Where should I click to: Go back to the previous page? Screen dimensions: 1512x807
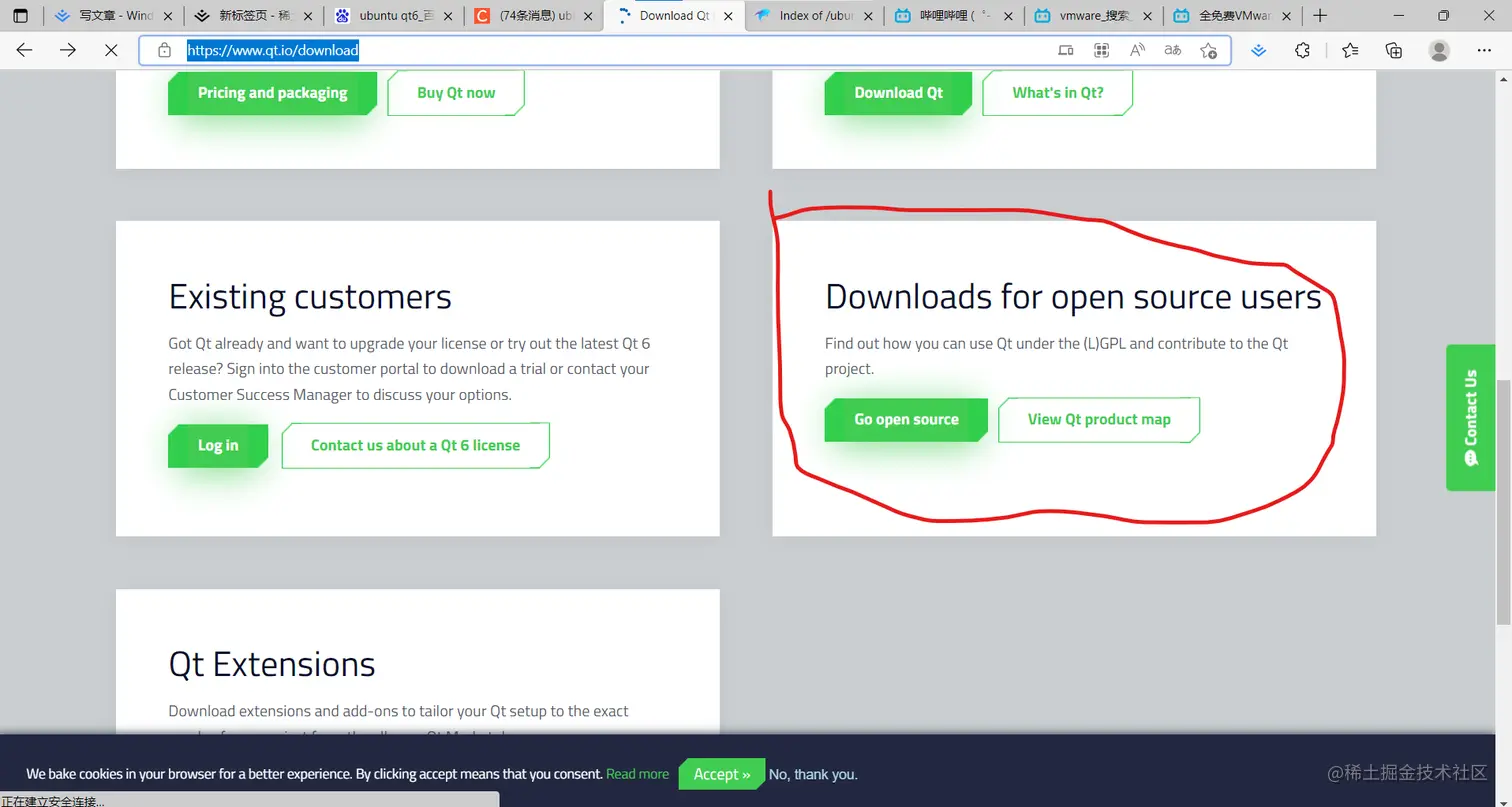[25, 50]
